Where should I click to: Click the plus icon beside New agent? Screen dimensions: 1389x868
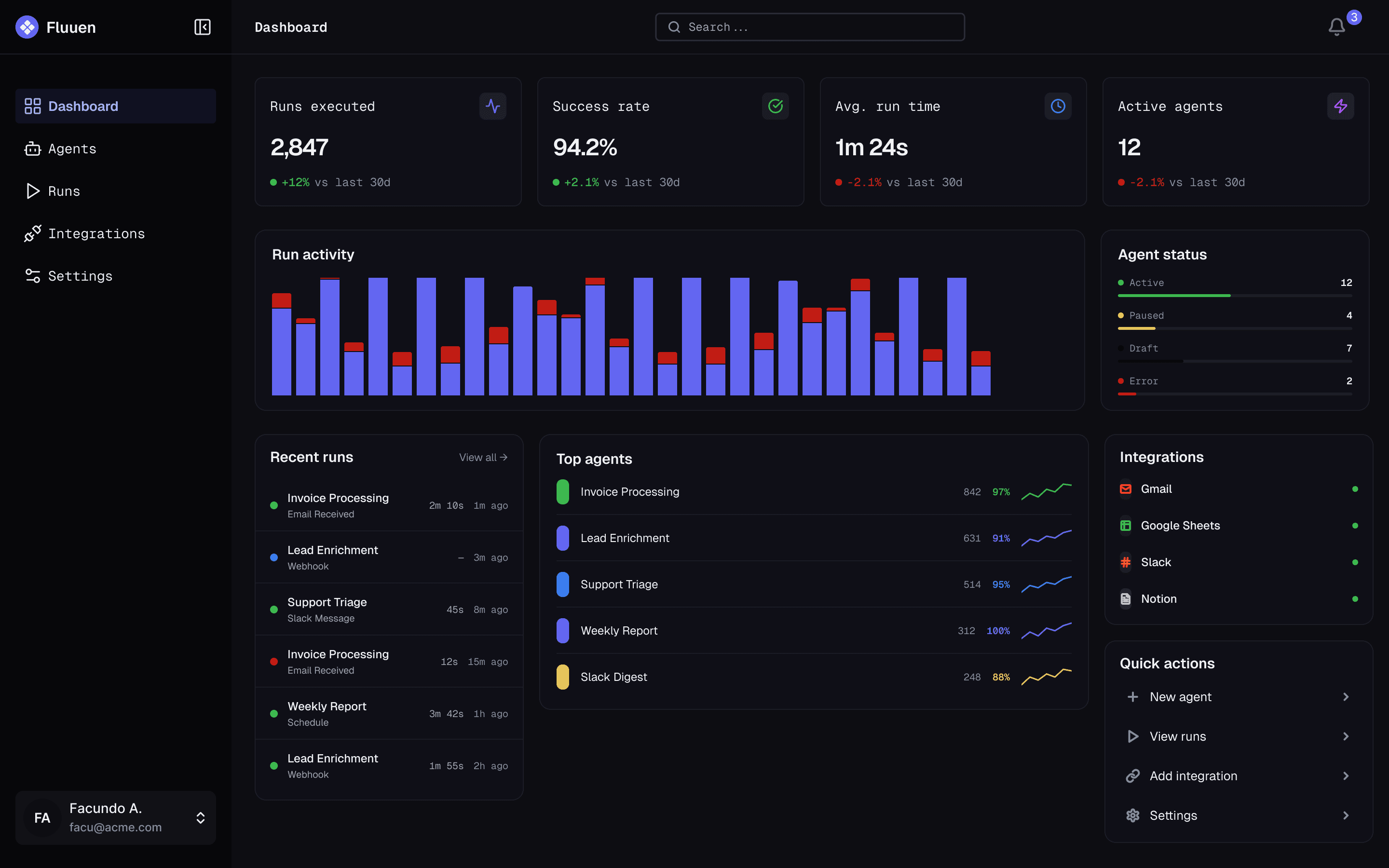pyautogui.click(x=1132, y=697)
